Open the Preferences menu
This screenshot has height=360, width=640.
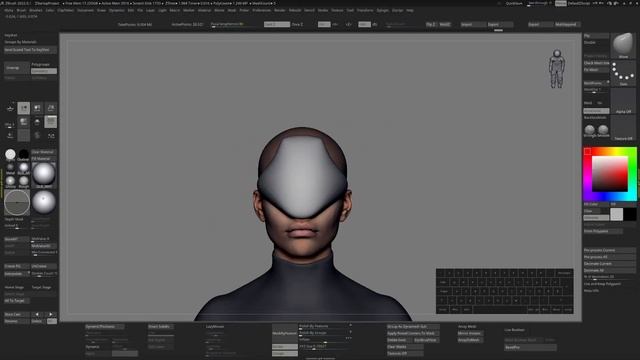[x=261, y=10]
